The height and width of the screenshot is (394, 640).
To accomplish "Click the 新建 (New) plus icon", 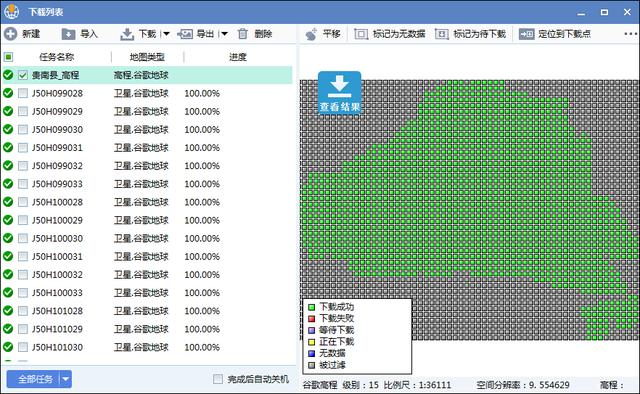I will 11,34.
